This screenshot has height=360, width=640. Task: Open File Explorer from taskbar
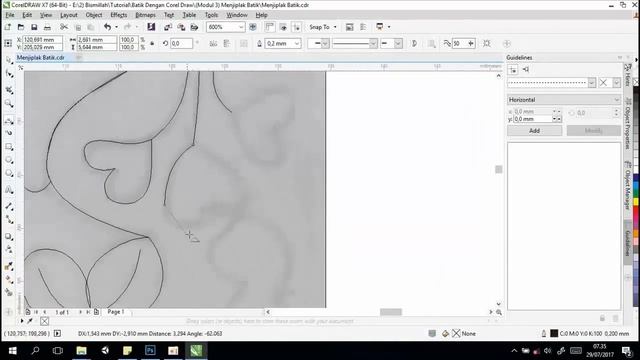point(81,351)
